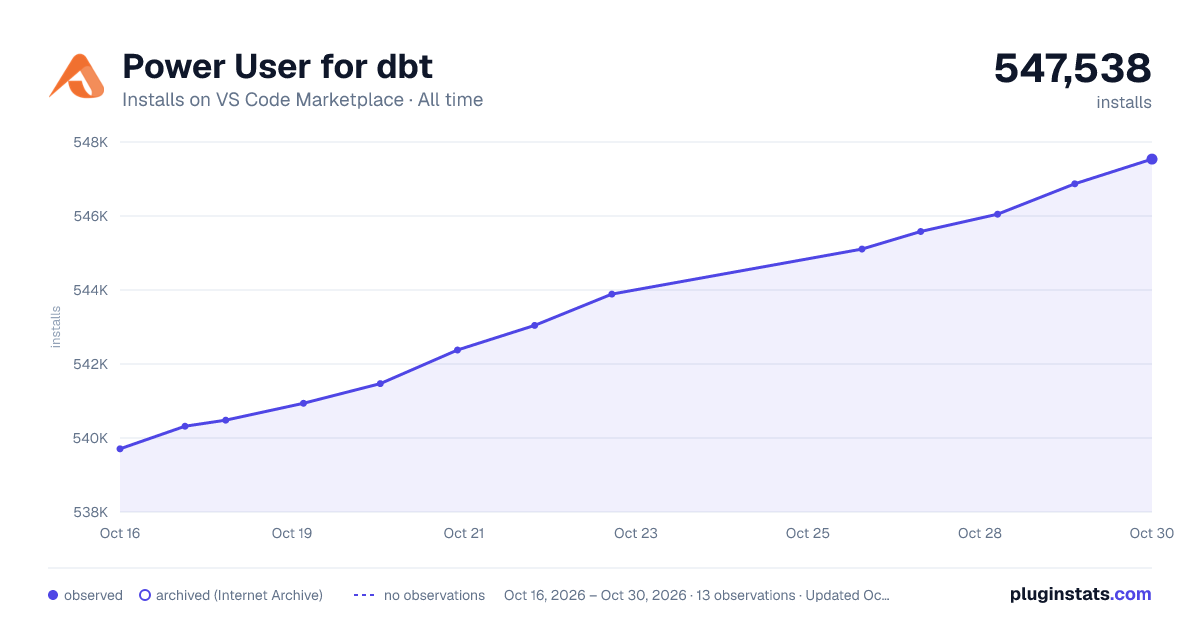Click the orange Power User for dbt logo

click(76, 76)
